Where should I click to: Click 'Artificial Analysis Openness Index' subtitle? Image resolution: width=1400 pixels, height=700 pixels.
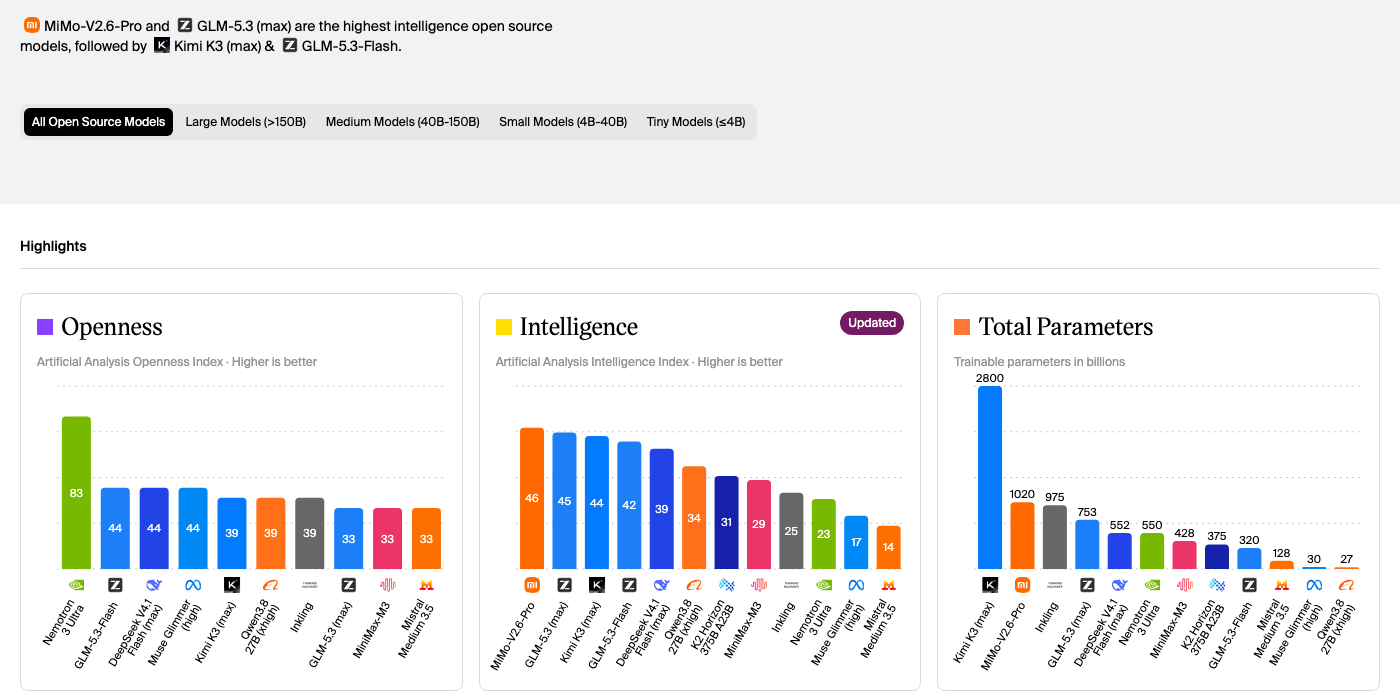tap(130, 362)
